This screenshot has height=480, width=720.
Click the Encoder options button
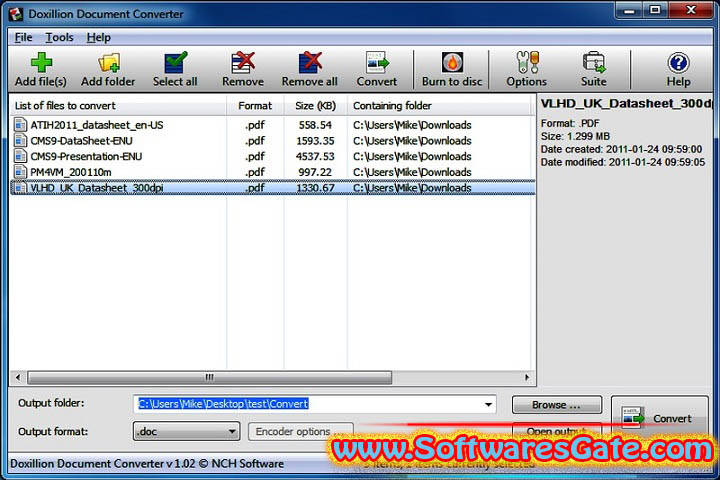coord(300,432)
